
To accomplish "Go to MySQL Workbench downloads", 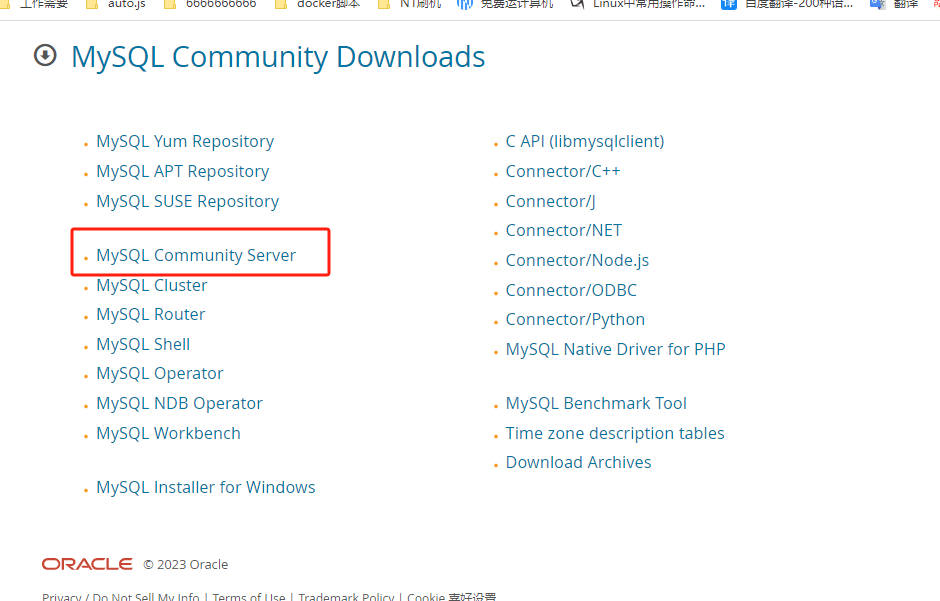I will pyautogui.click(x=168, y=433).
